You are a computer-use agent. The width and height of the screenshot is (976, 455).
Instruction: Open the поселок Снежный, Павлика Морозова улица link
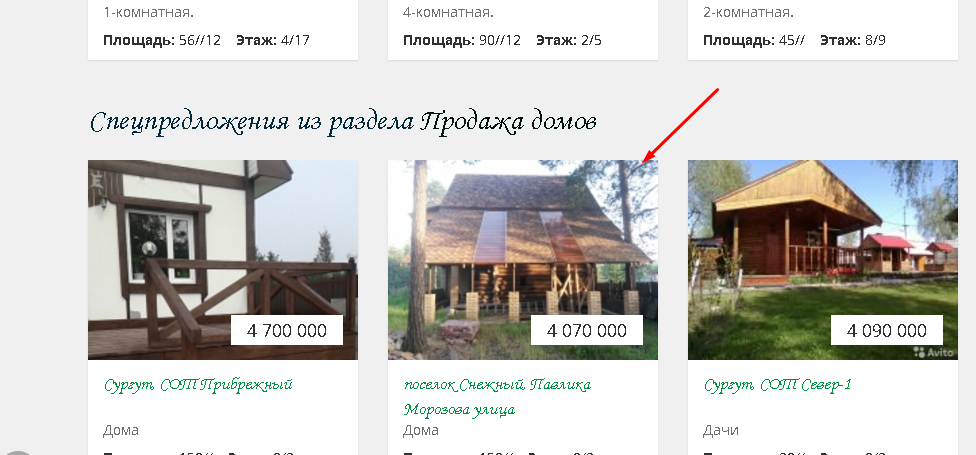pyautogui.click(x=497, y=397)
